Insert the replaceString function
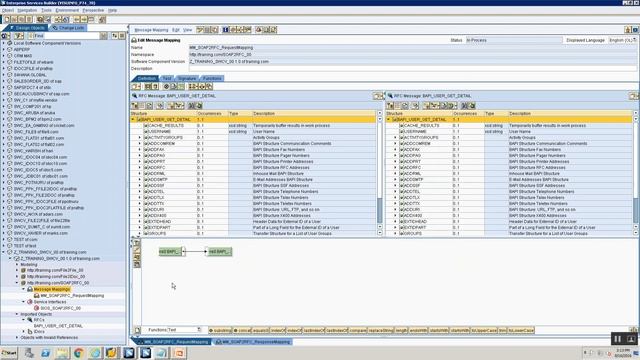The image size is (640, 360). (381, 330)
